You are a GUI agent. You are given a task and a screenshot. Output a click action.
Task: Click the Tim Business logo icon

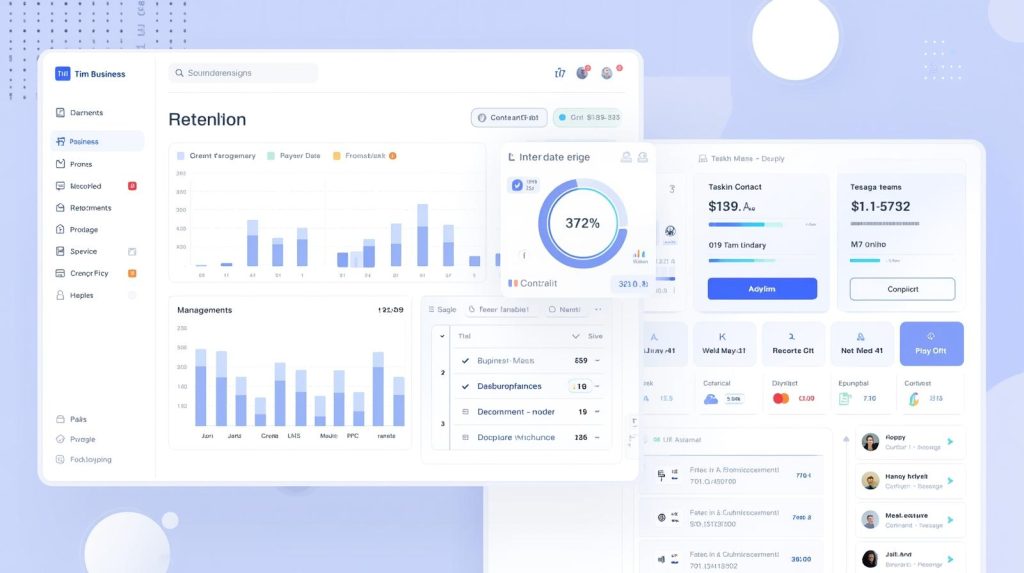click(62, 73)
